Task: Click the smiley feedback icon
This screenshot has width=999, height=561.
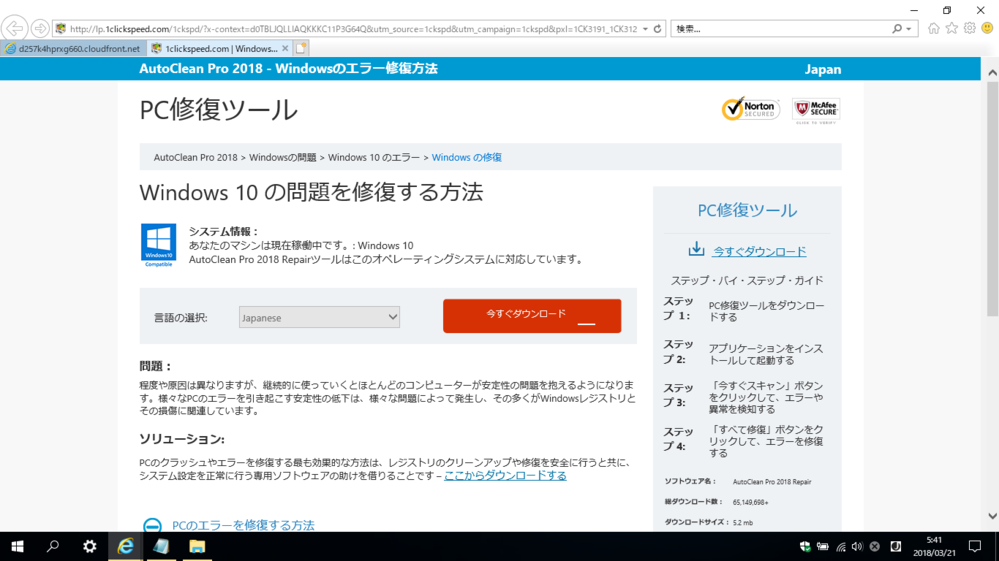Action: (988, 29)
